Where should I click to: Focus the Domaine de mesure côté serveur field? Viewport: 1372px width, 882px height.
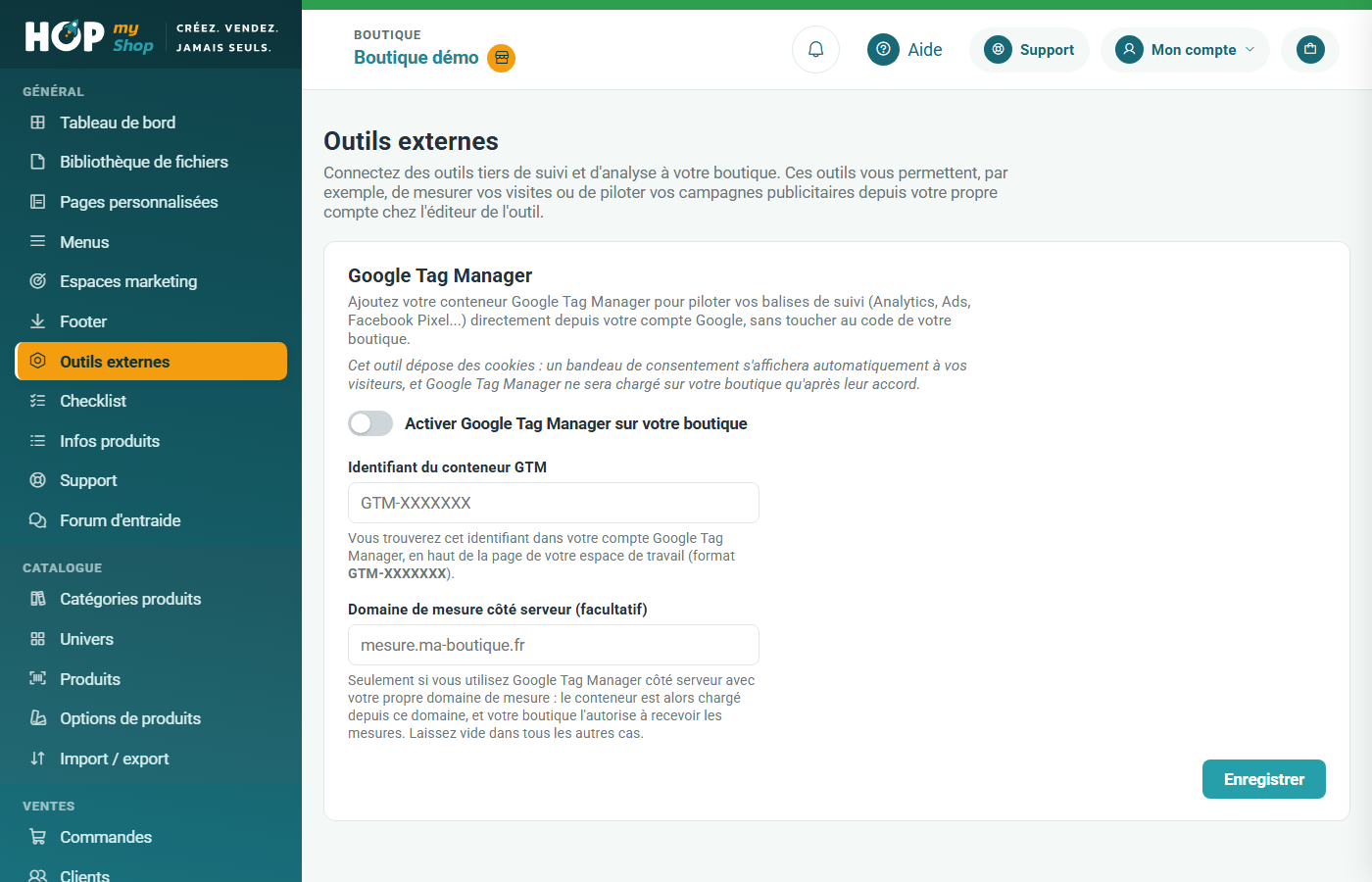coord(554,645)
